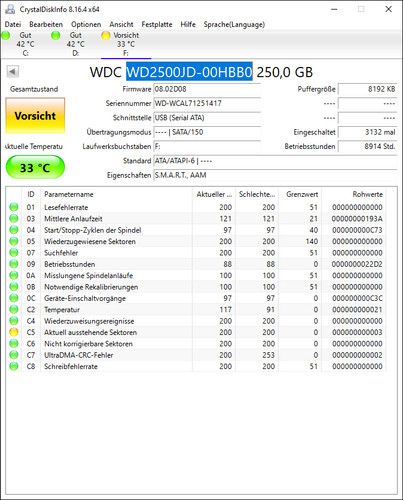
Task: Select the Aktuell ausstehende Sektoren text
Action: tap(90, 332)
